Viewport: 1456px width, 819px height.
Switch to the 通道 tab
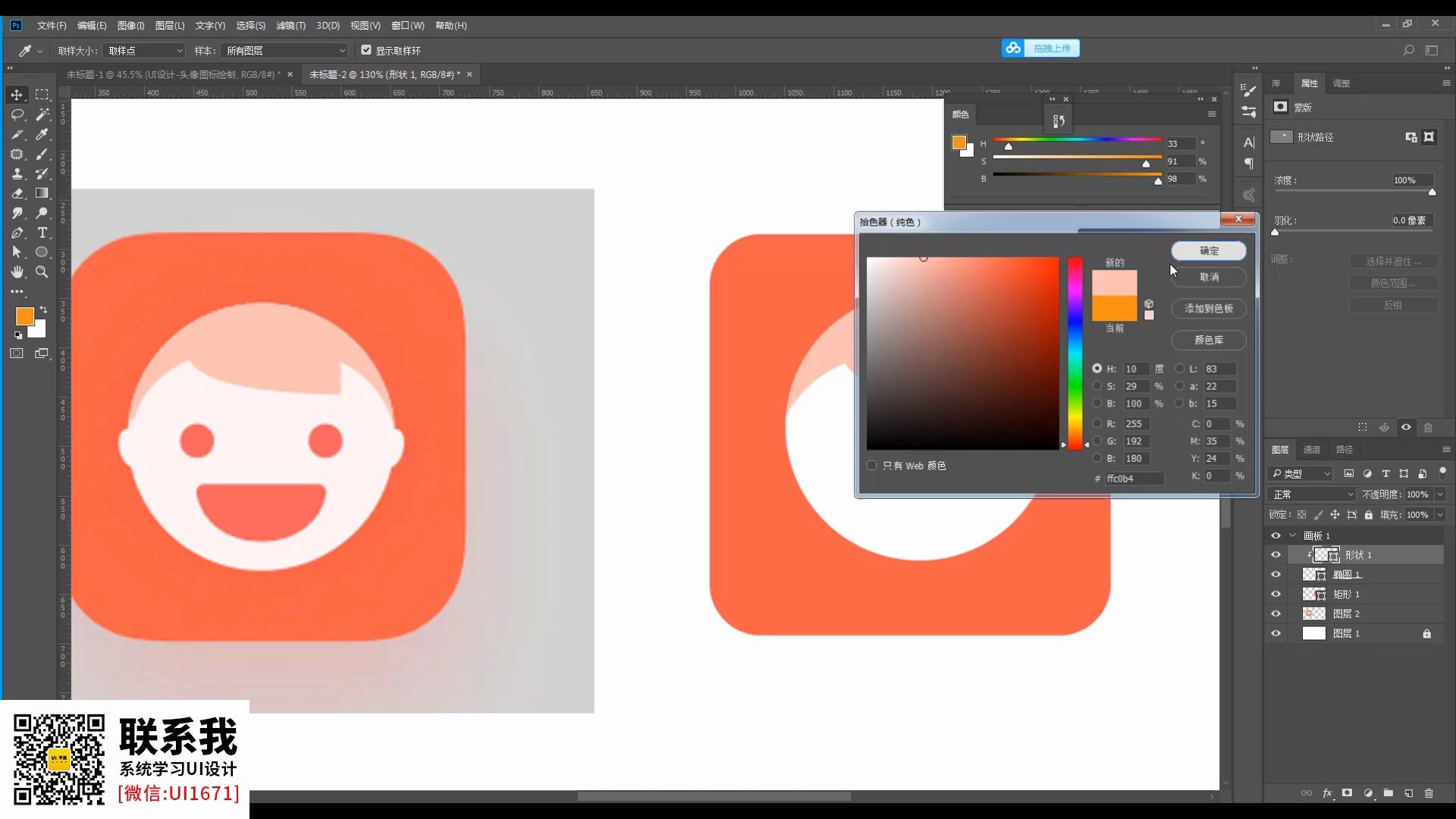coord(1311,450)
